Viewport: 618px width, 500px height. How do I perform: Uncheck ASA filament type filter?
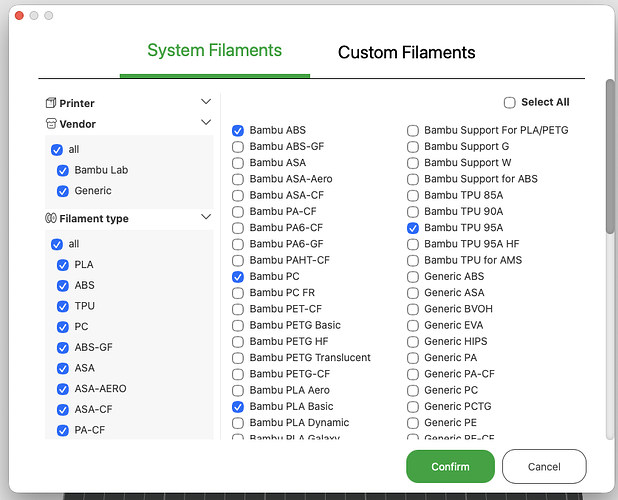pyautogui.click(x=63, y=368)
